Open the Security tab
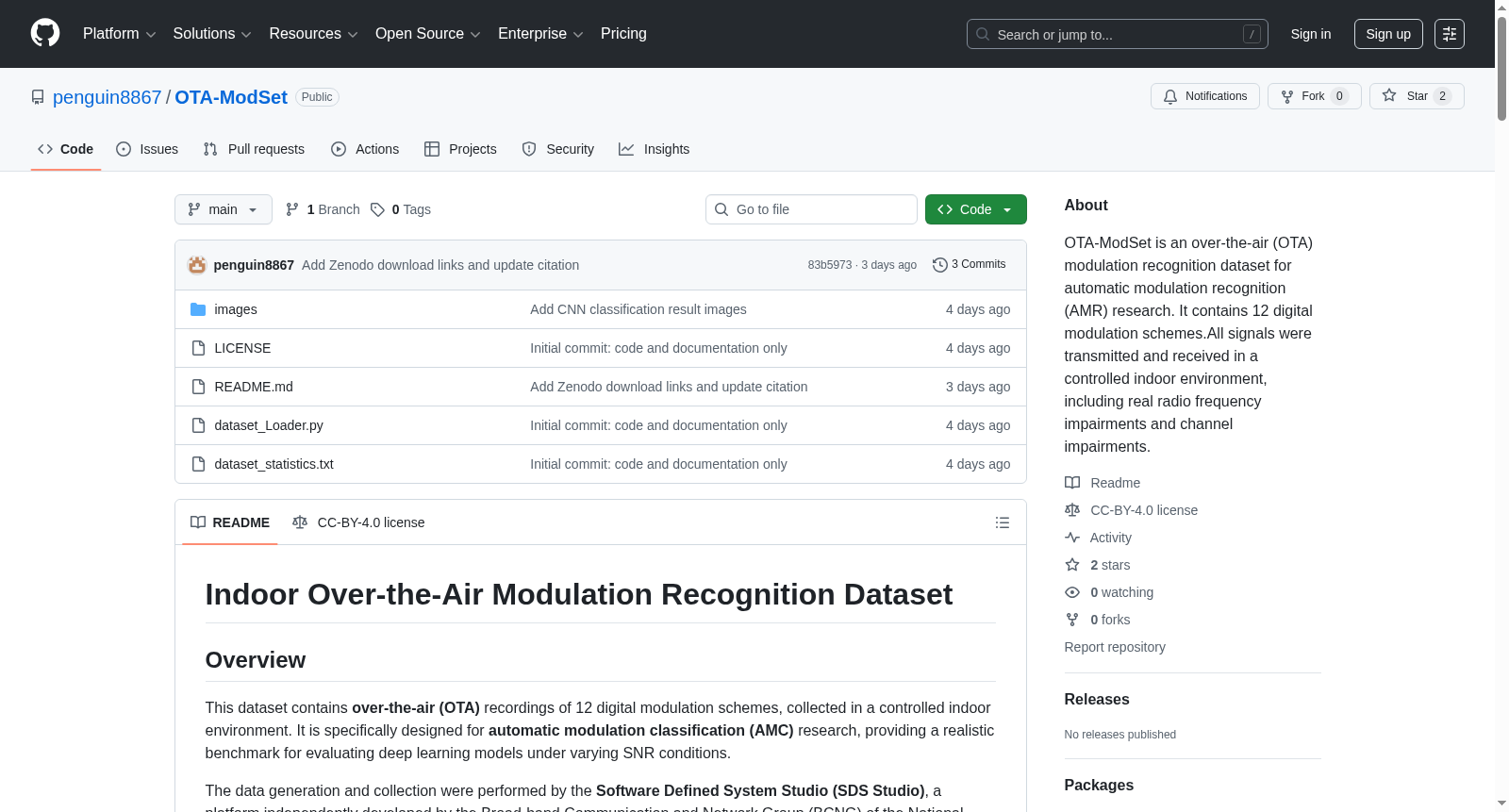 [558, 149]
